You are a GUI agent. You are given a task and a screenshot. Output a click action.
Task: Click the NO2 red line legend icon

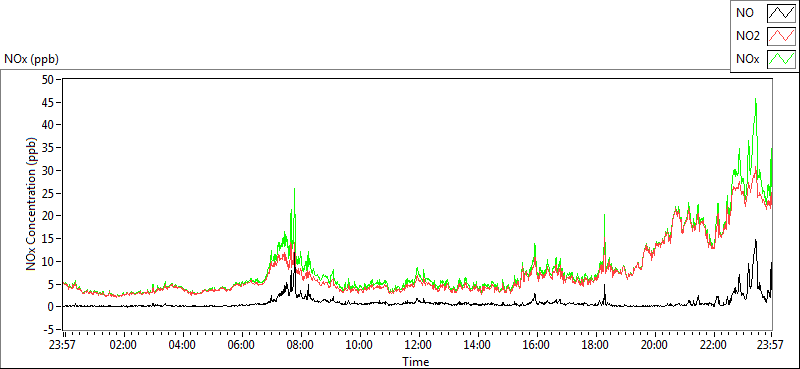782,36
